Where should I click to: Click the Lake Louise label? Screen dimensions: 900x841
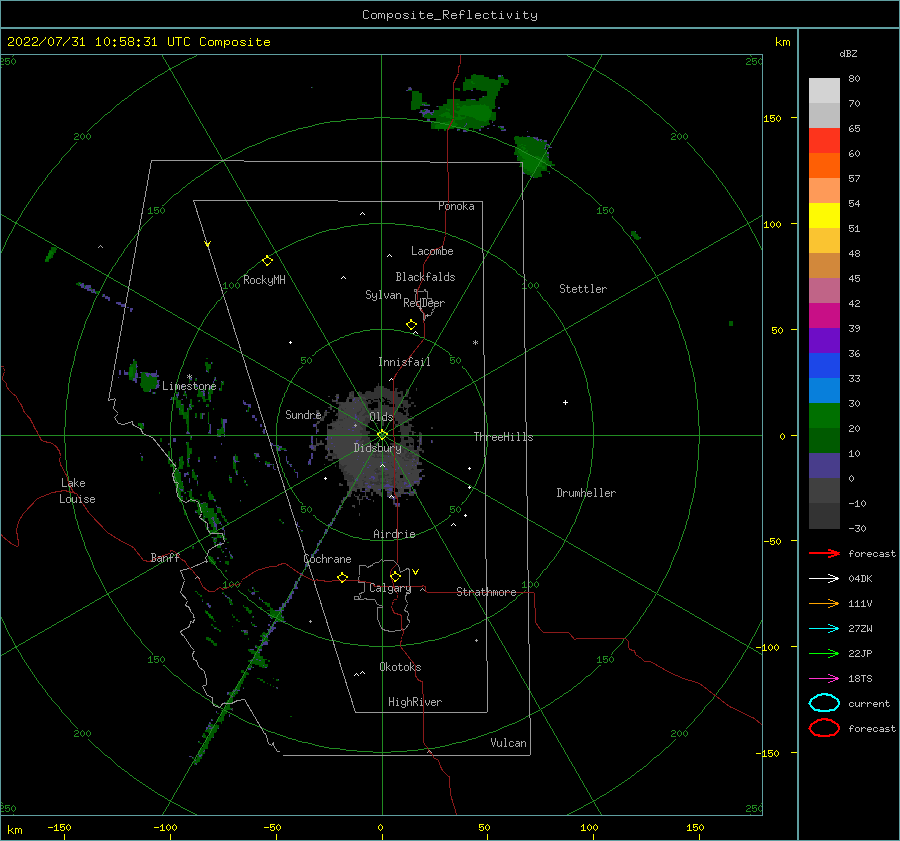coord(77,491)
